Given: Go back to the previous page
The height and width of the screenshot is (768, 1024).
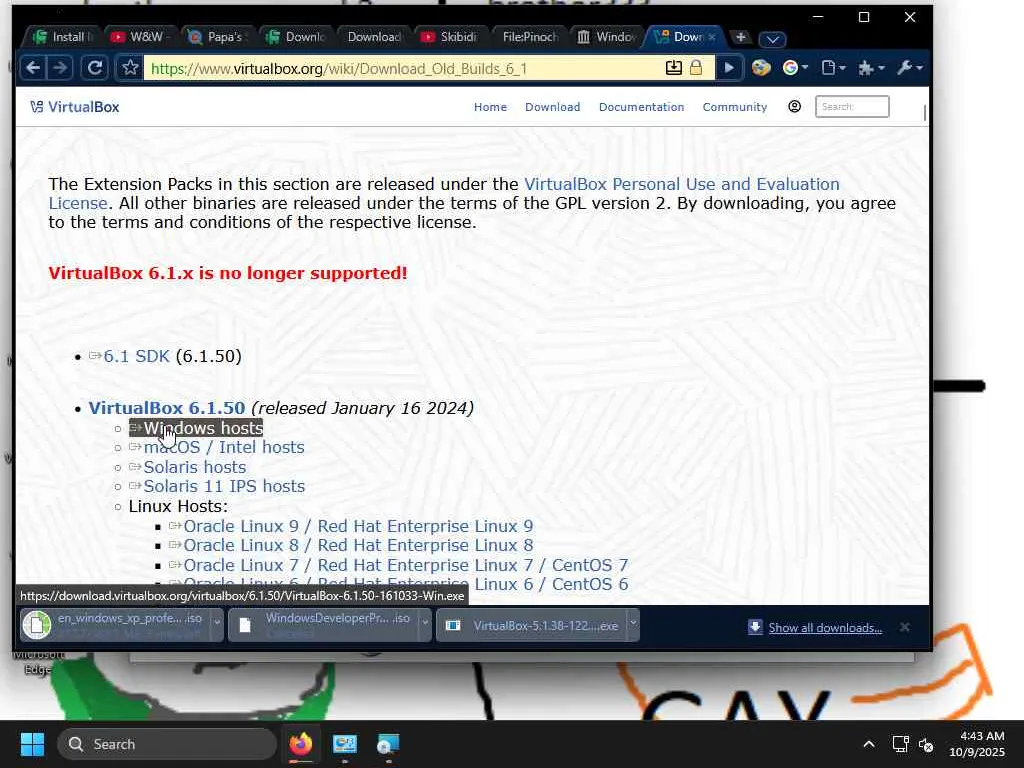Looking at the screenshot, I should pos(33,67).
